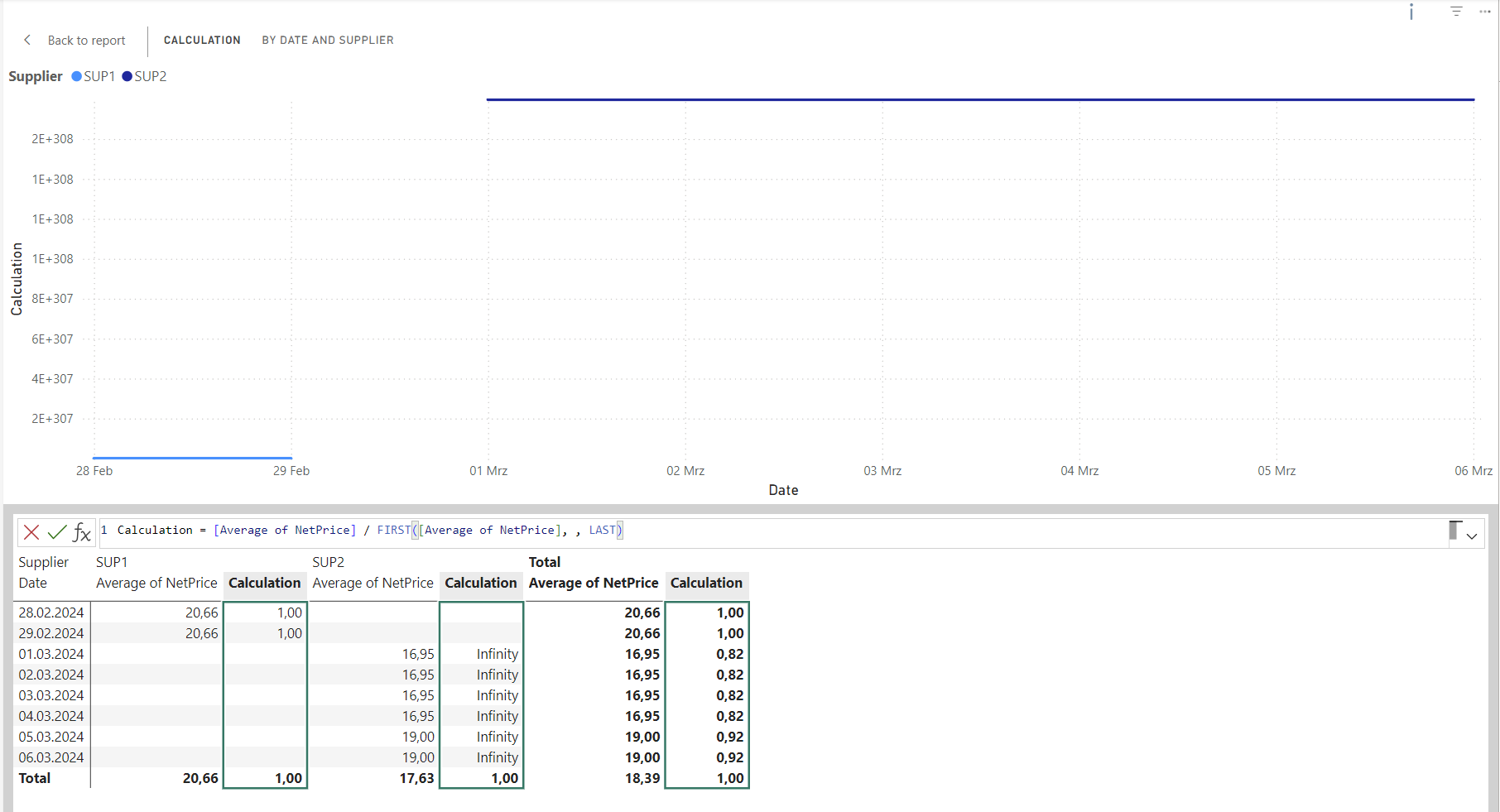Select the 06.03.2024 date row

(51, 758)
